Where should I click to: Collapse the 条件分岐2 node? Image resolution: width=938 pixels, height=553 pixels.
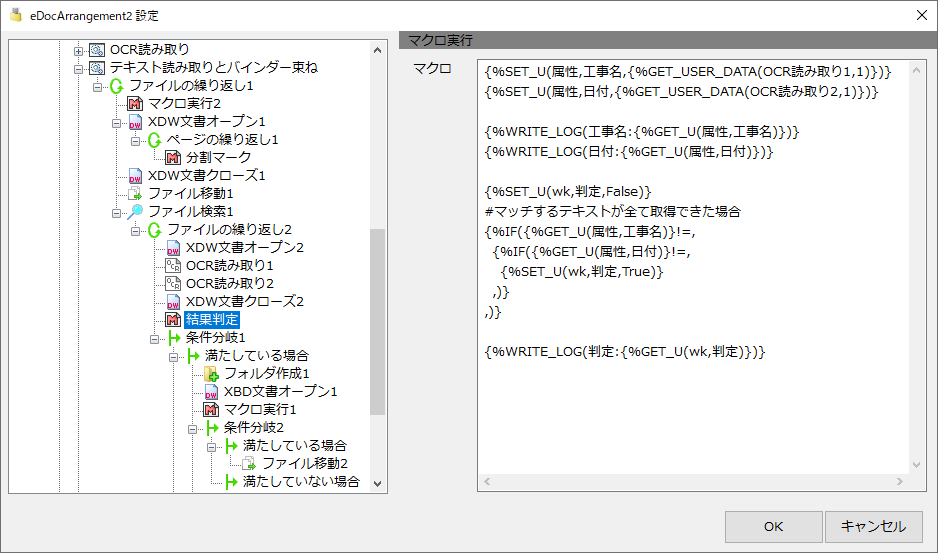193,430
